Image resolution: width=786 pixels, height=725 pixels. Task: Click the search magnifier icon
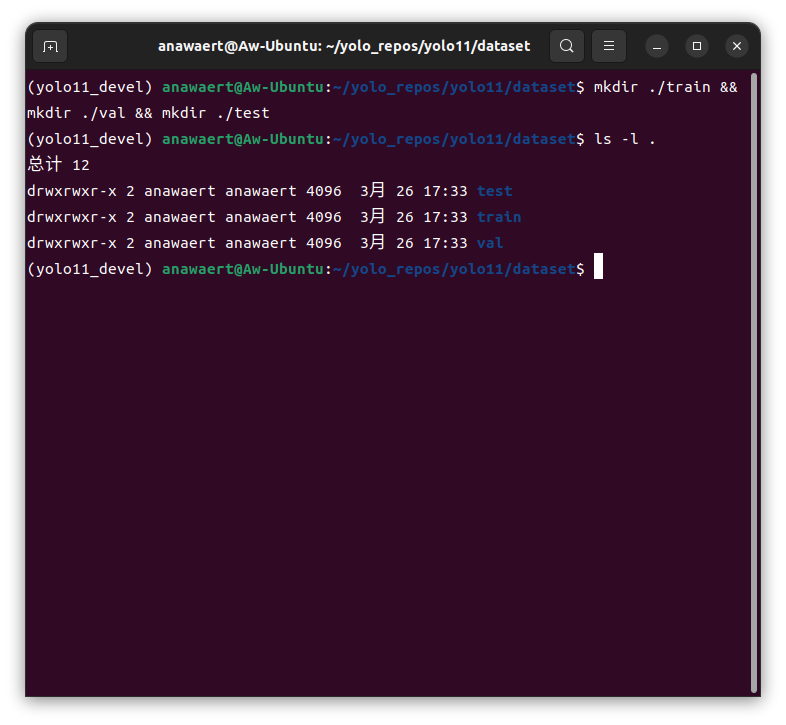567,46
